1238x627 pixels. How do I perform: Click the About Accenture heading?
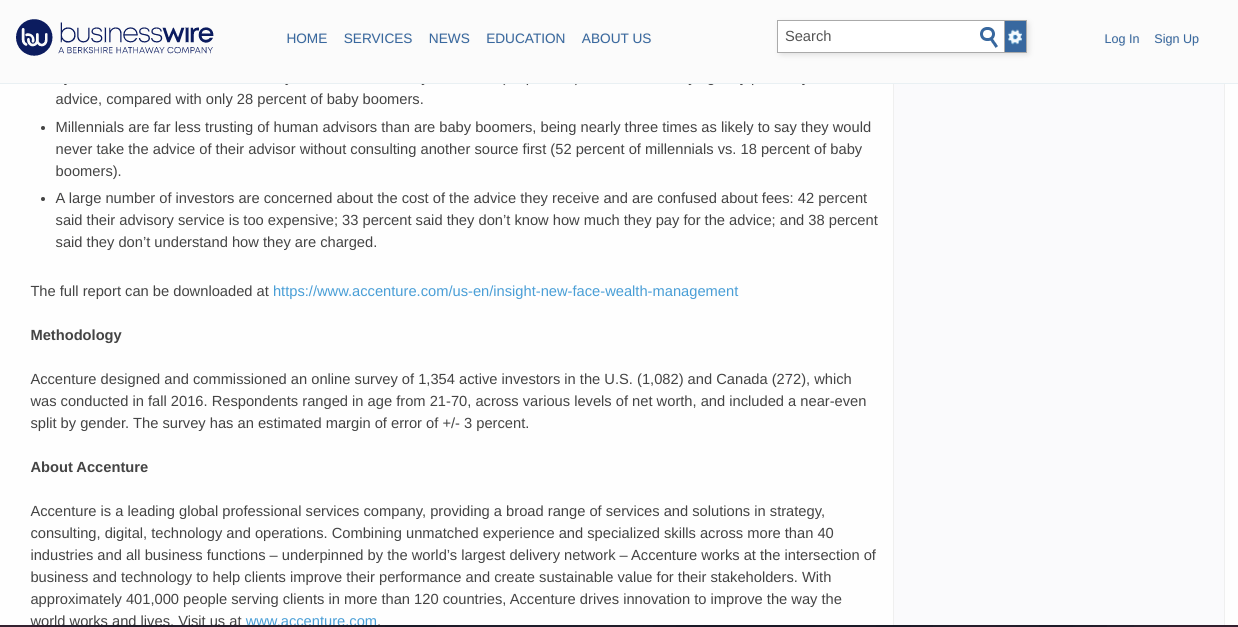click(x=89, y=467)
